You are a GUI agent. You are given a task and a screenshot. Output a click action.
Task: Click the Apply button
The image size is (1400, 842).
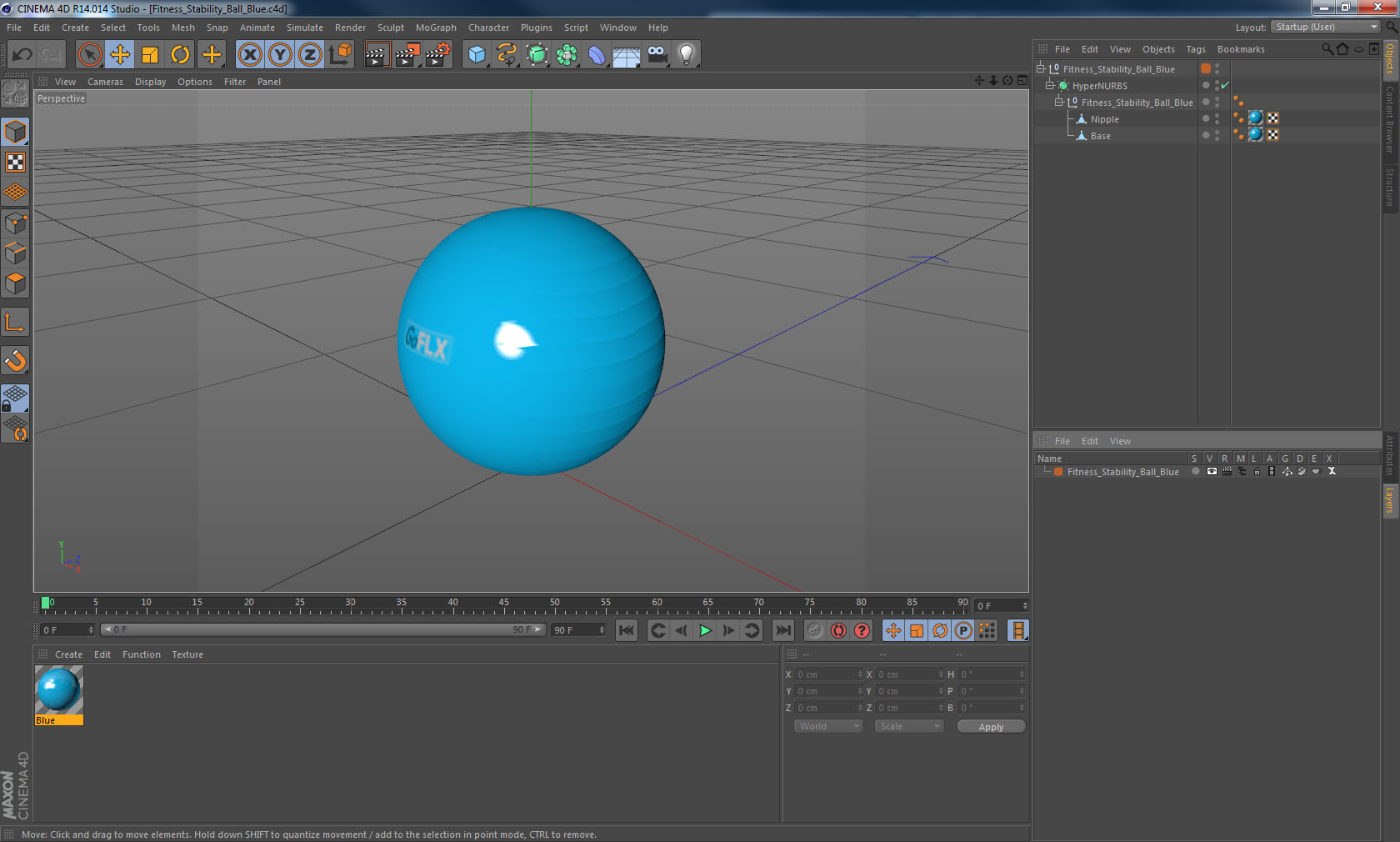pos(991,727)
